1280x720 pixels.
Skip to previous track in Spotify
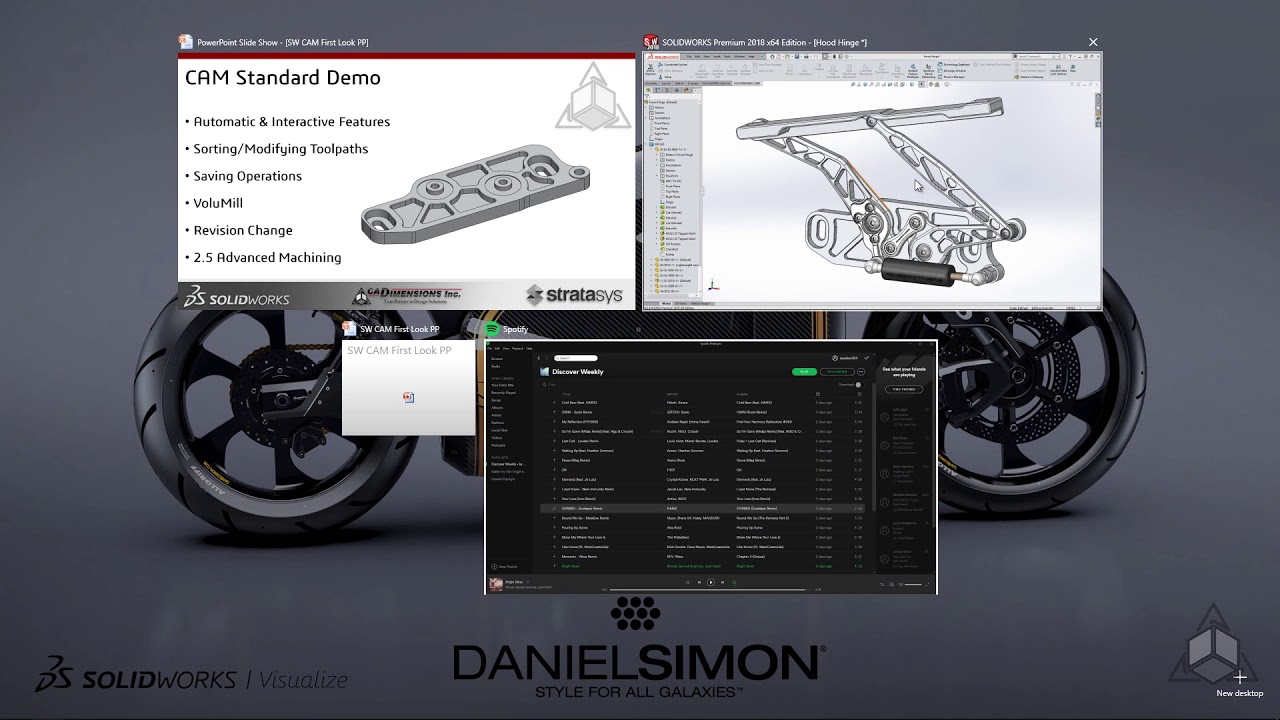pos(699,582)
